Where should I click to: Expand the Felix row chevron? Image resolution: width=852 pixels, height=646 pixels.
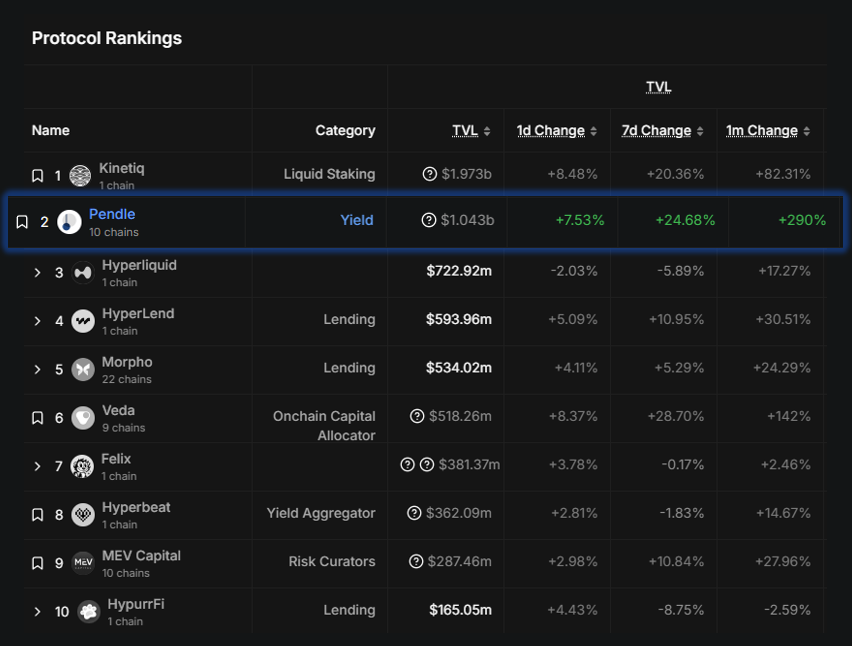(37, 466)
